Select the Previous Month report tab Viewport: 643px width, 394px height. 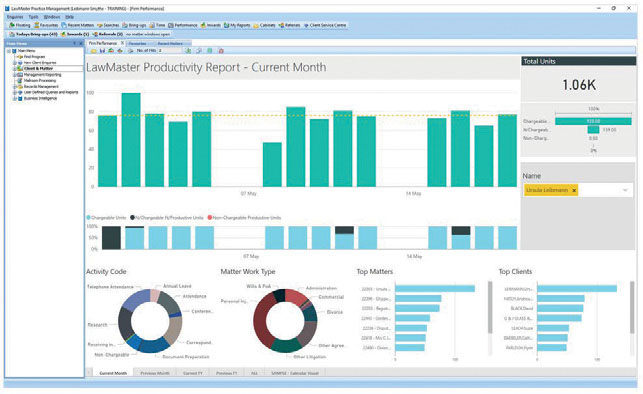click(x=155, y=373)
